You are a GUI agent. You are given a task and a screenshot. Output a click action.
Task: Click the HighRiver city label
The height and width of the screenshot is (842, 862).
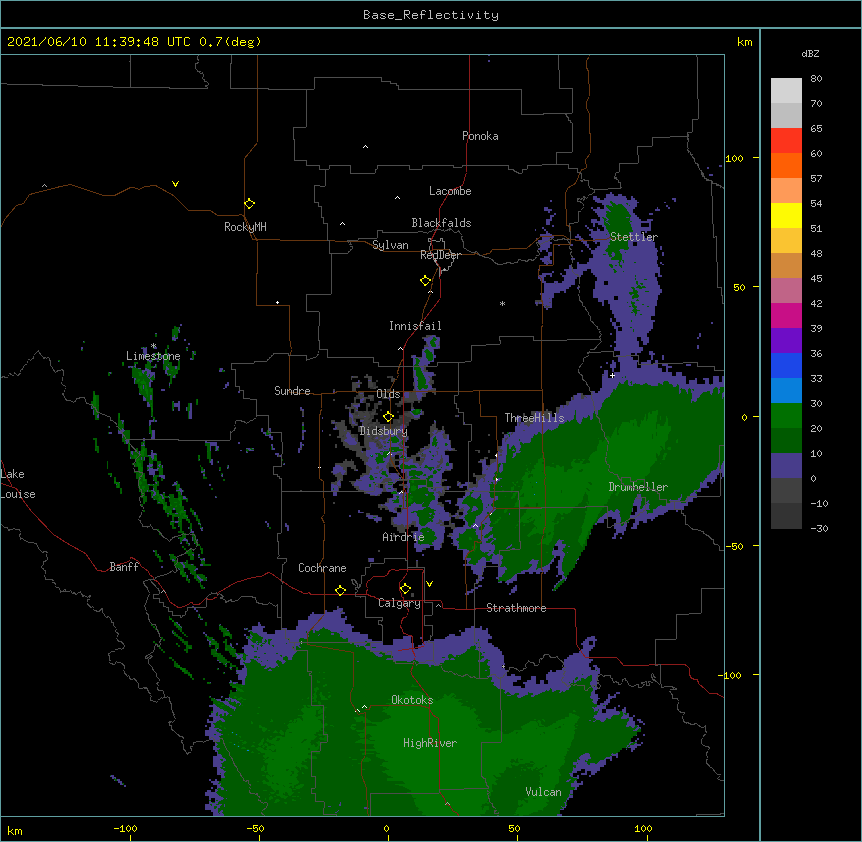pyautogui.click(x=430, y=743)
